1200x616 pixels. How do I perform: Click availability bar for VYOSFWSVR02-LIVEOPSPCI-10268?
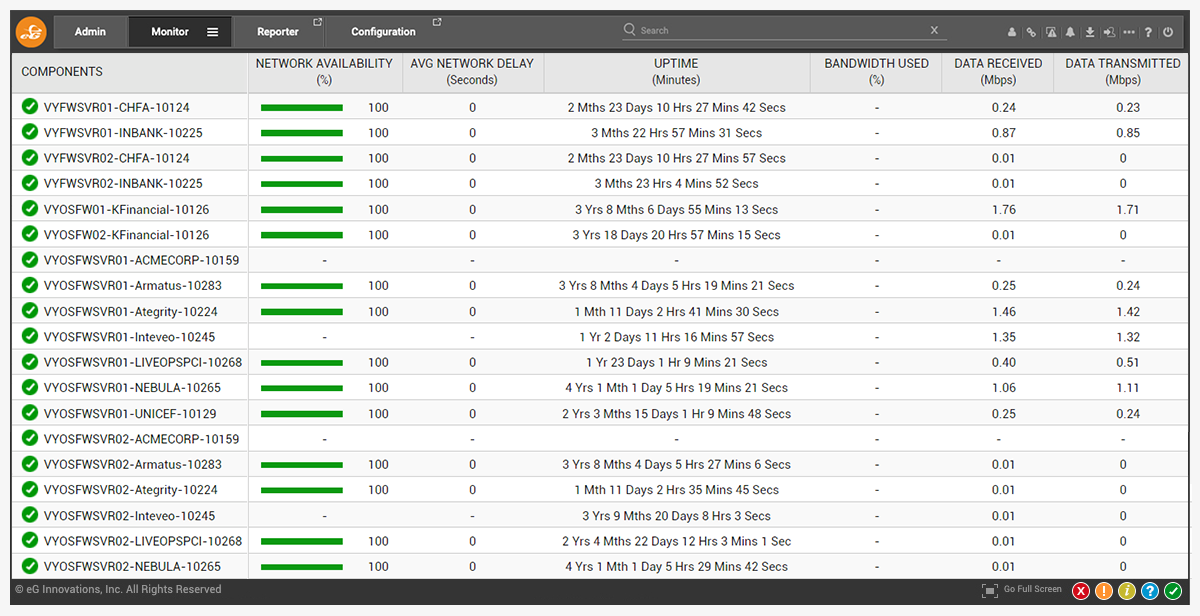(x=302, y=541)
